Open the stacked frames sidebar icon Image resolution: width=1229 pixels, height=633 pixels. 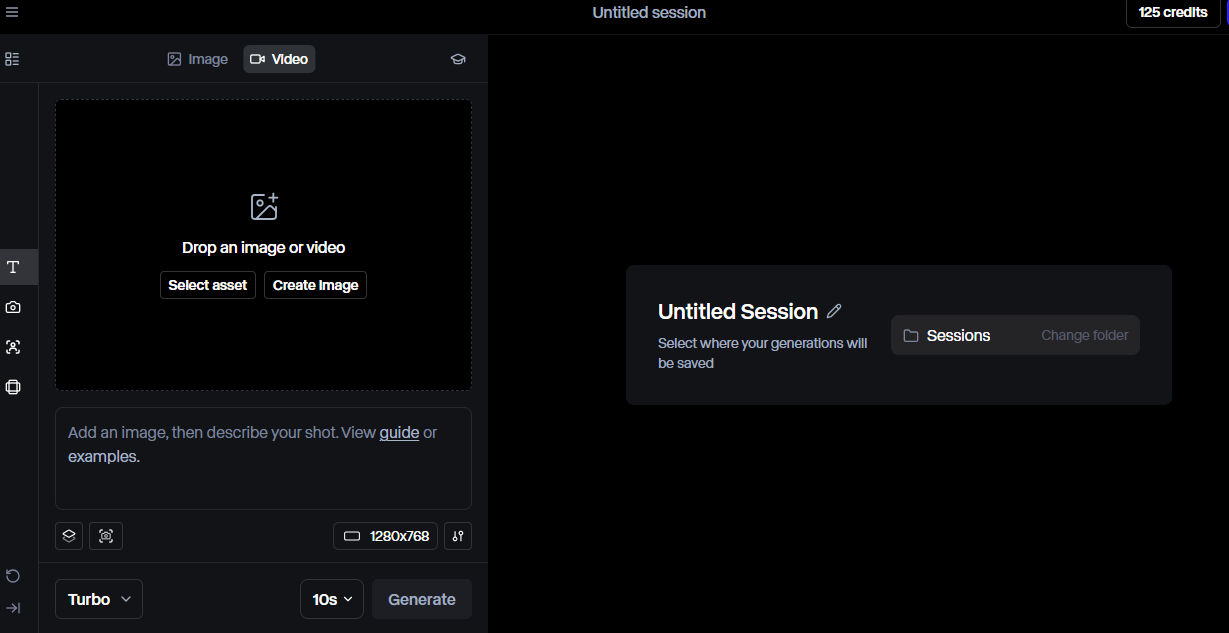(x=13, y=387)
